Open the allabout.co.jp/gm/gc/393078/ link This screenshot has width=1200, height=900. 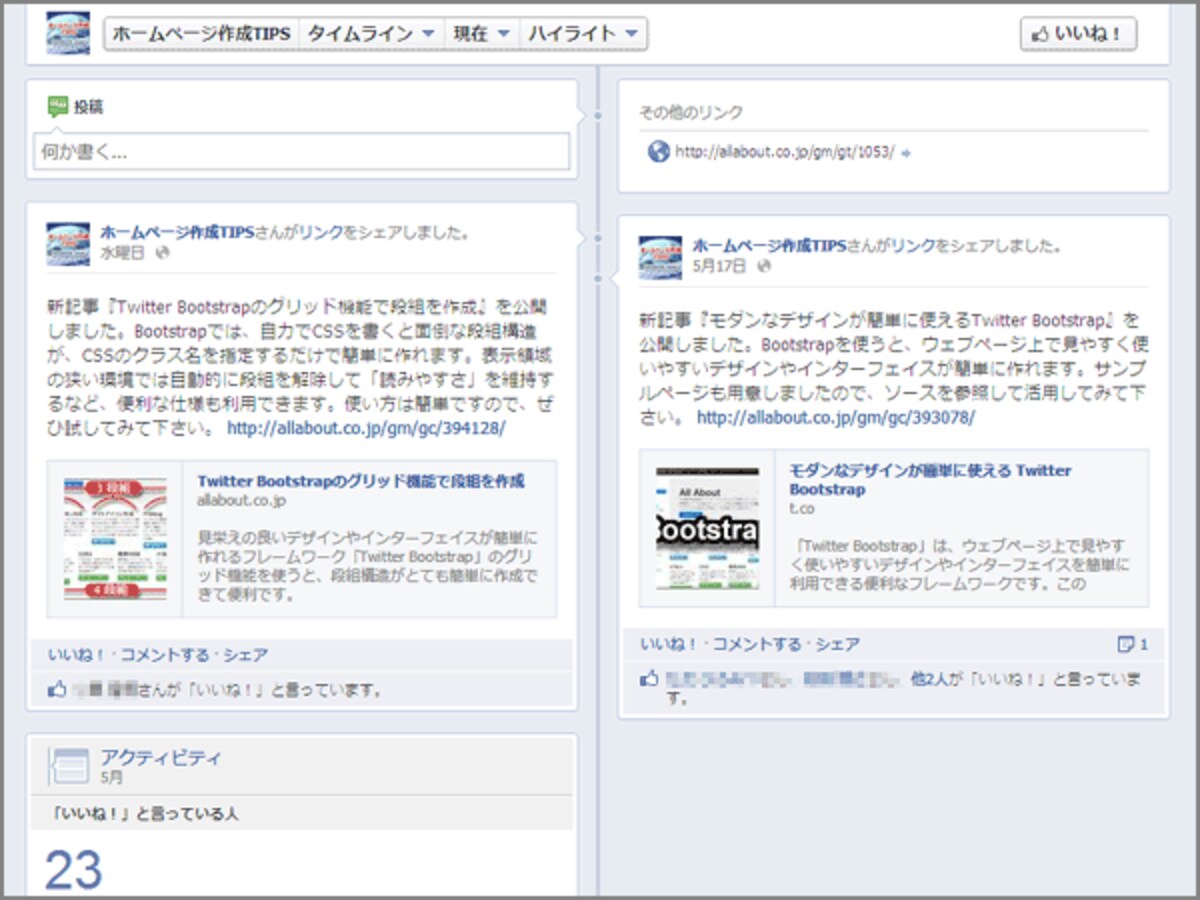[836, 418]
